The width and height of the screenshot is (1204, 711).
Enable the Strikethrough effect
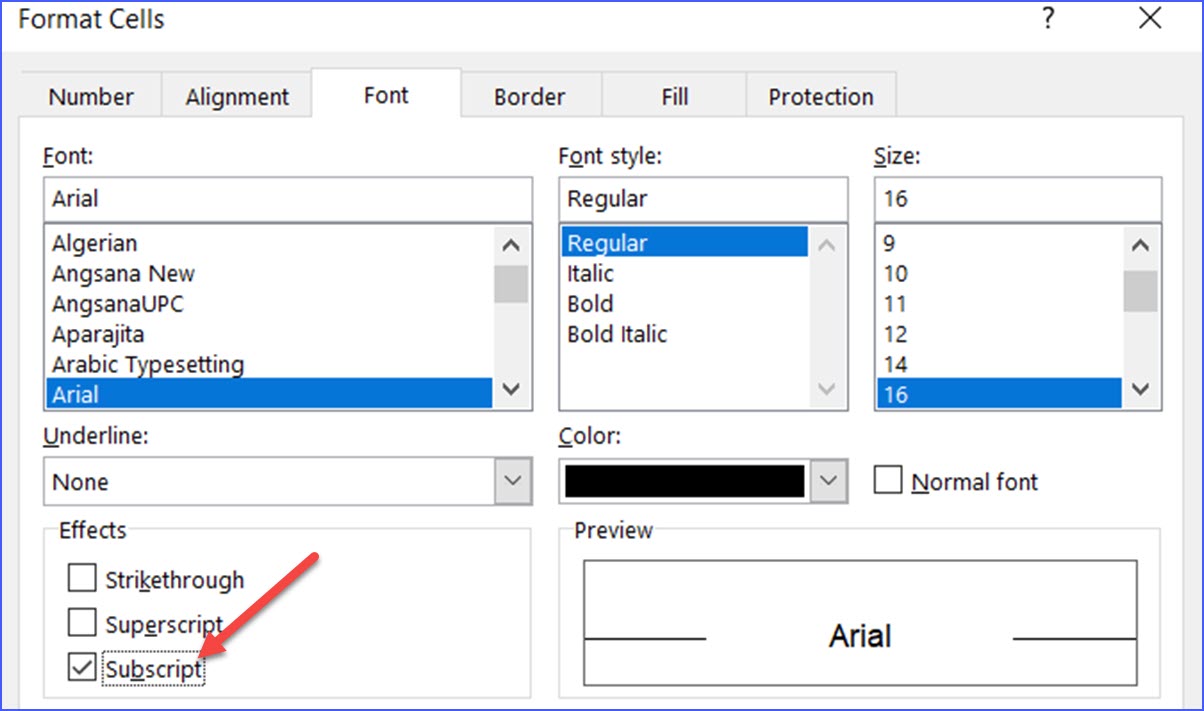[82, 578]
